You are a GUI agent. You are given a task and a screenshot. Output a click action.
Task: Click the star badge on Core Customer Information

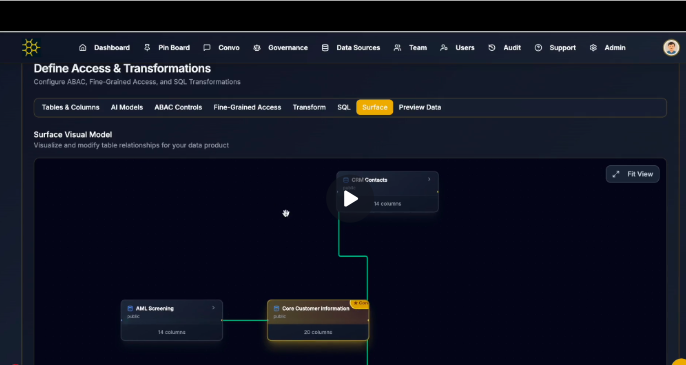360,303
